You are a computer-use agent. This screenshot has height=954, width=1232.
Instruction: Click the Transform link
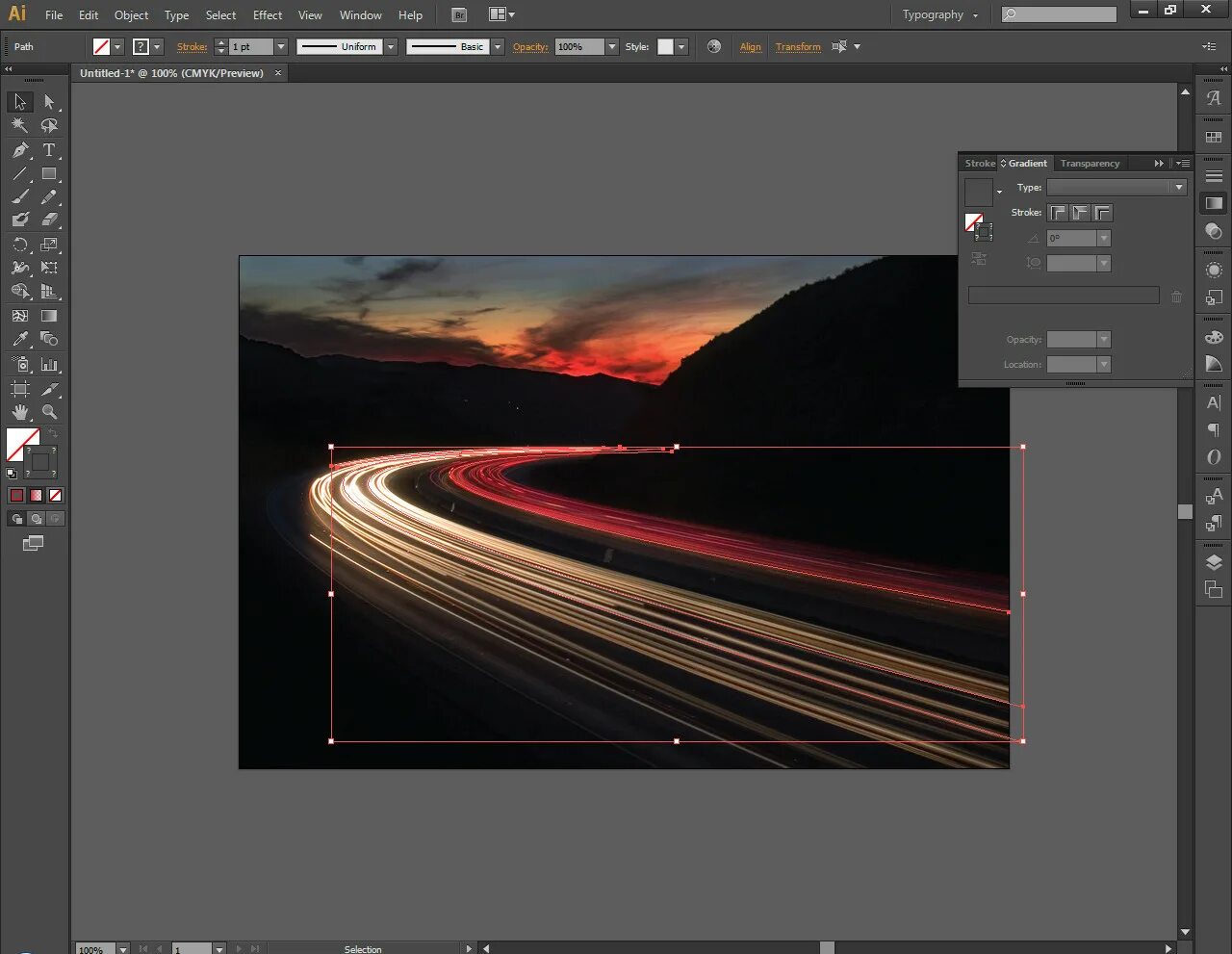[799, 46]
